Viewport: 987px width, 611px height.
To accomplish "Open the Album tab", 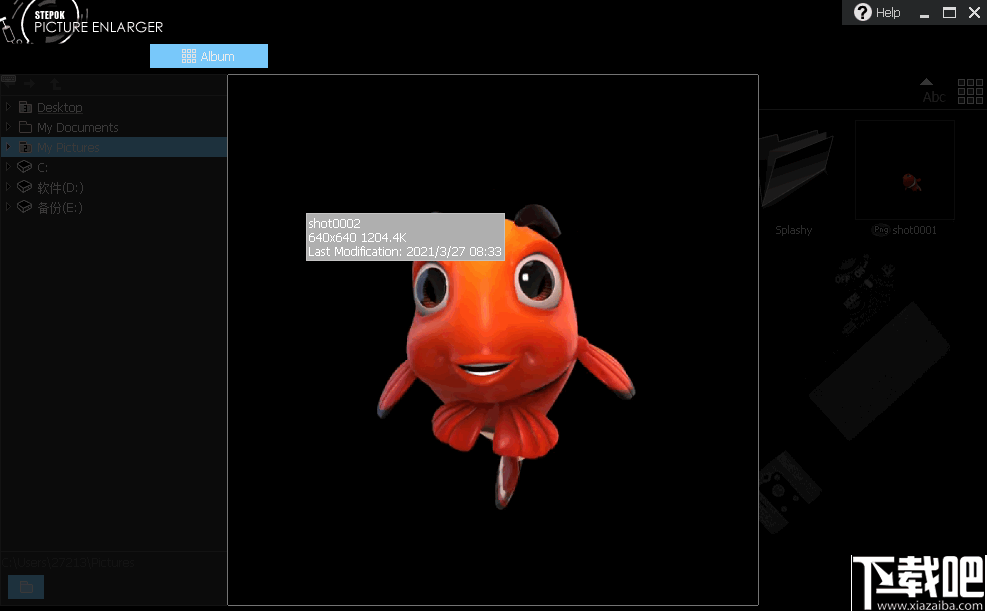I will (x=209, y=56).
